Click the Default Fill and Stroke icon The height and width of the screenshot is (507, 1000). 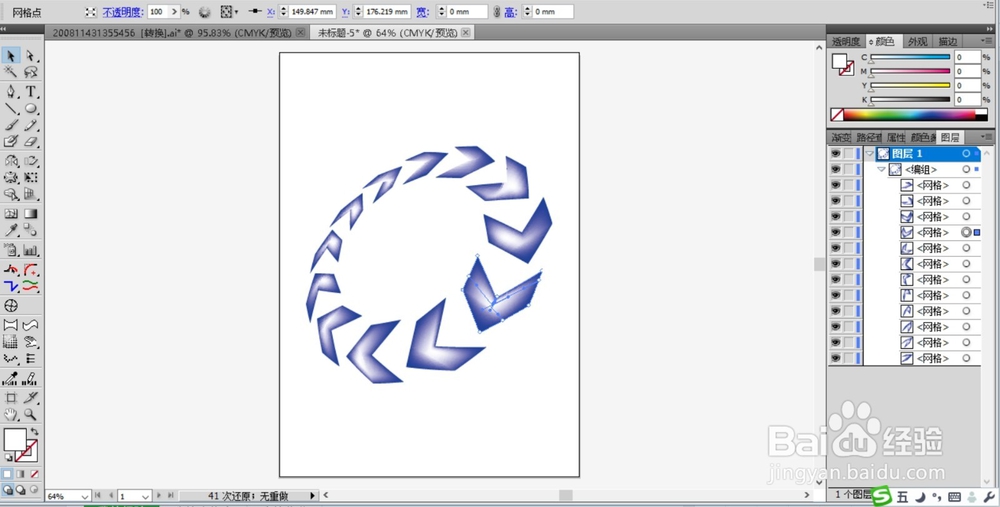(8, 457)
